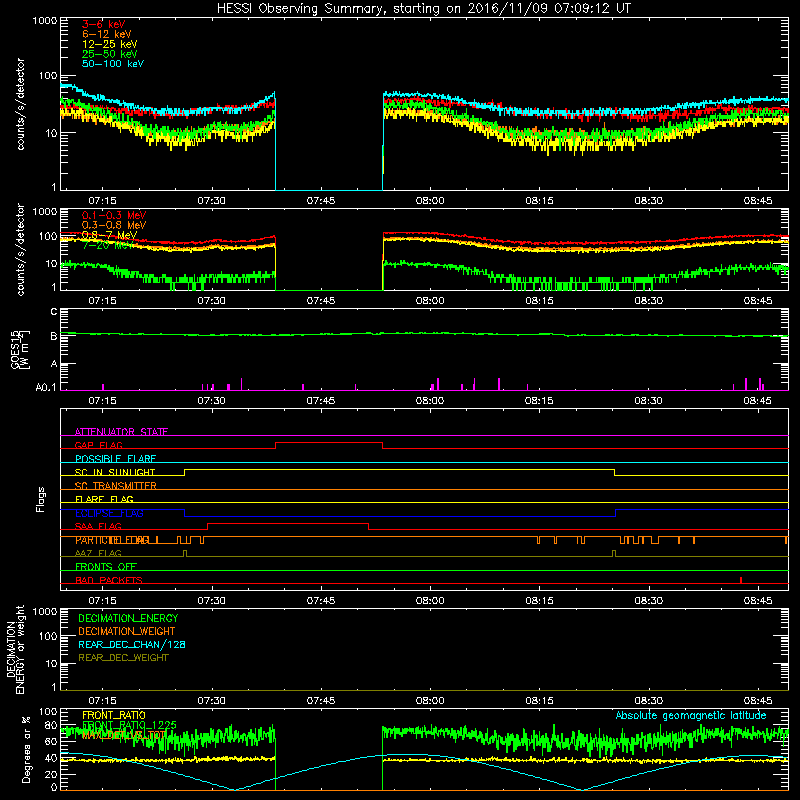
Task: Select the SAA_FLAG label
Action: click(x=98, y=526)
